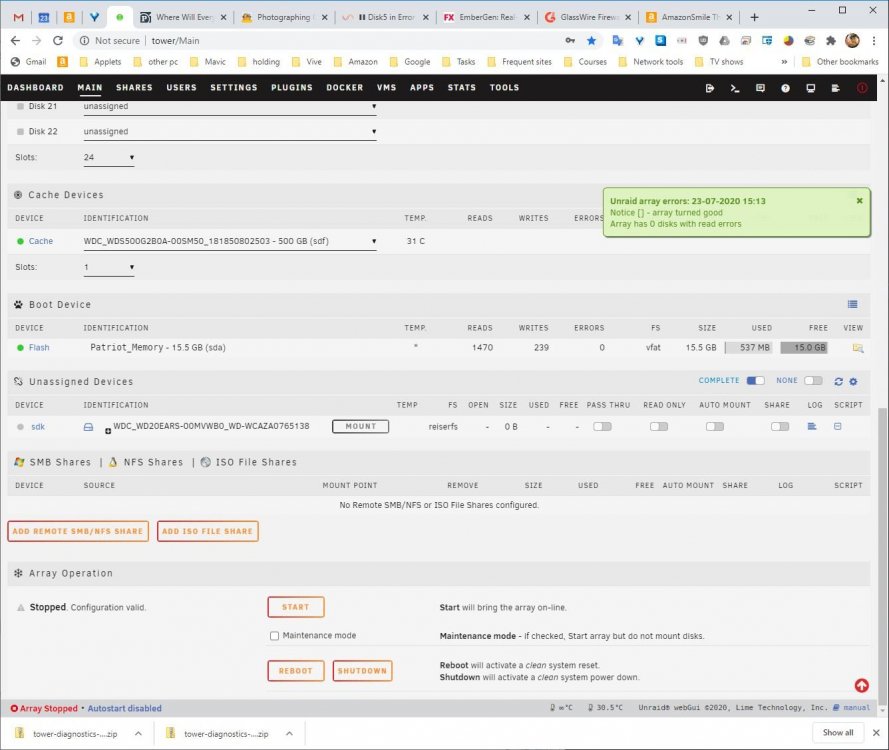The height and width of the screenshot is (750, 889).
Task: Show hidden bookmarks with the chevron
Action: (x=784, y=62)
